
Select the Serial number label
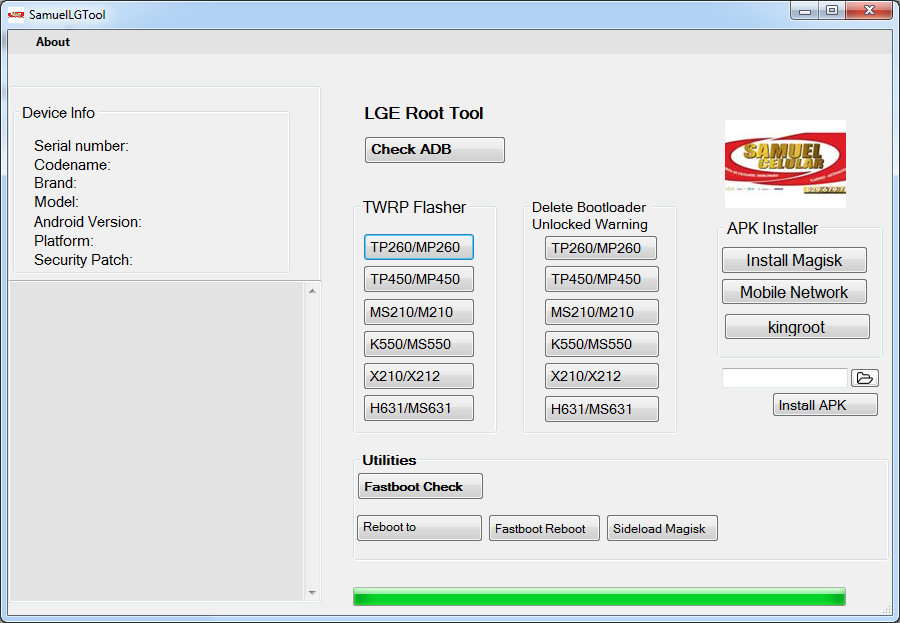81,146
